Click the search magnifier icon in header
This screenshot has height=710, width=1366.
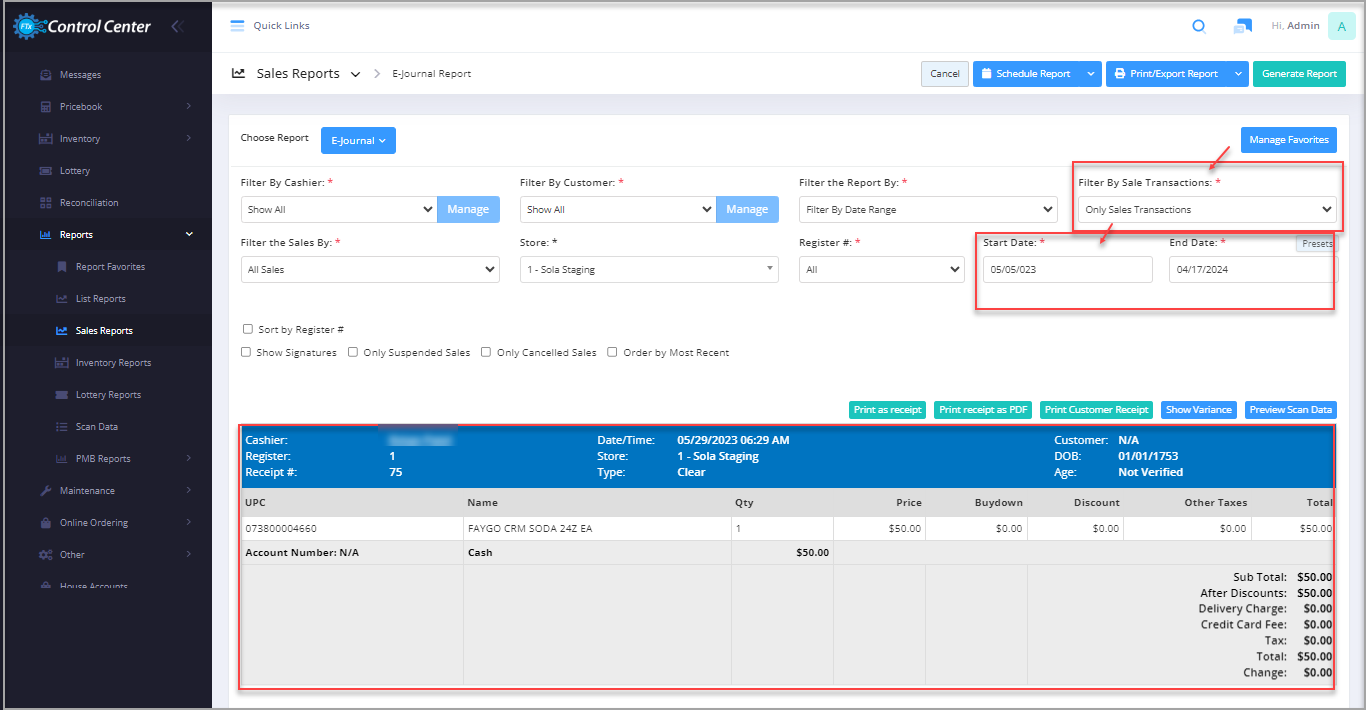pos(1199,26)
